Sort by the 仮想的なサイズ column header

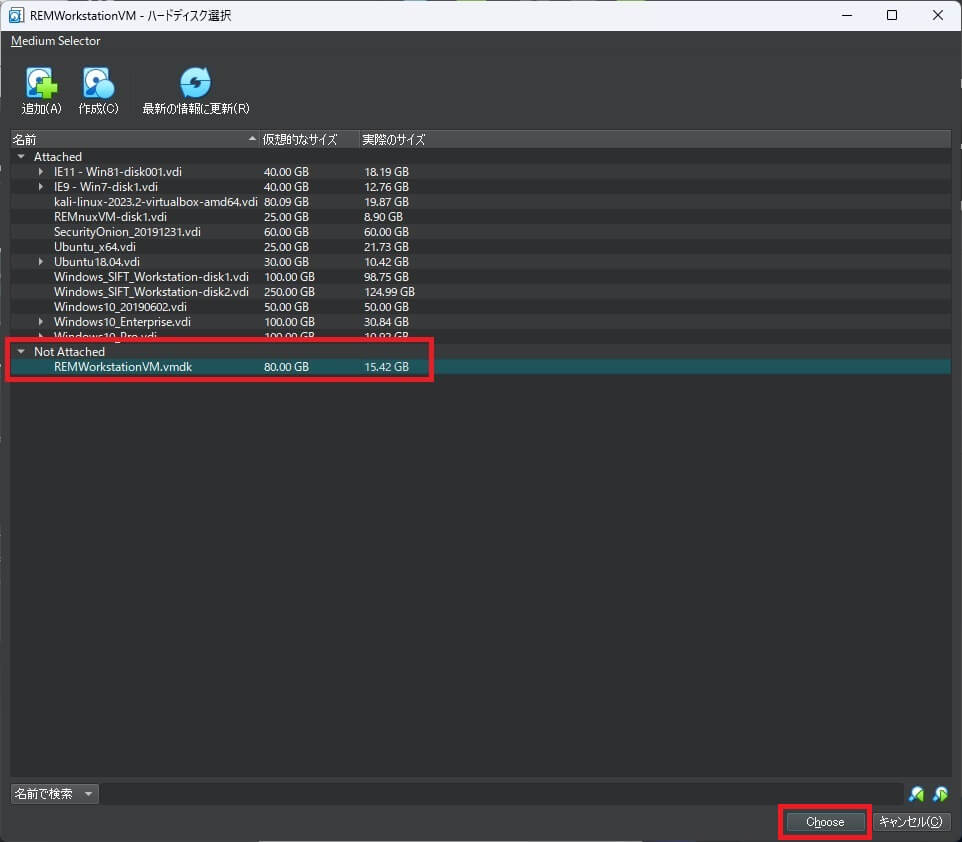pyautogui.click(x=309, y=140)
